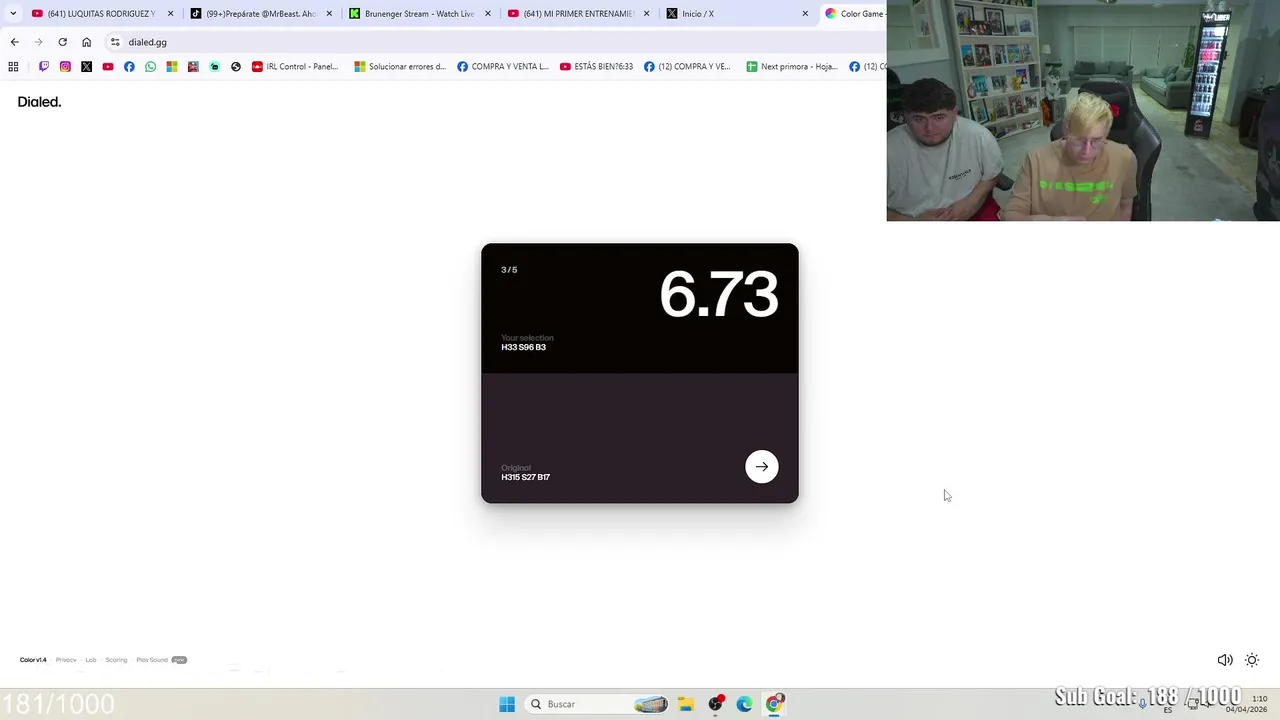Screen dimensions: 1280x720
Task: Open the Twitch bookmark icon
Action: pyautogui.click(x=44, y=67)
